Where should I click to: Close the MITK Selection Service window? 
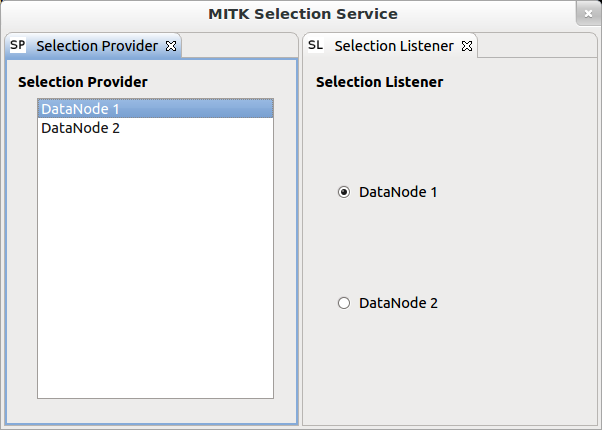click(588, 14)
